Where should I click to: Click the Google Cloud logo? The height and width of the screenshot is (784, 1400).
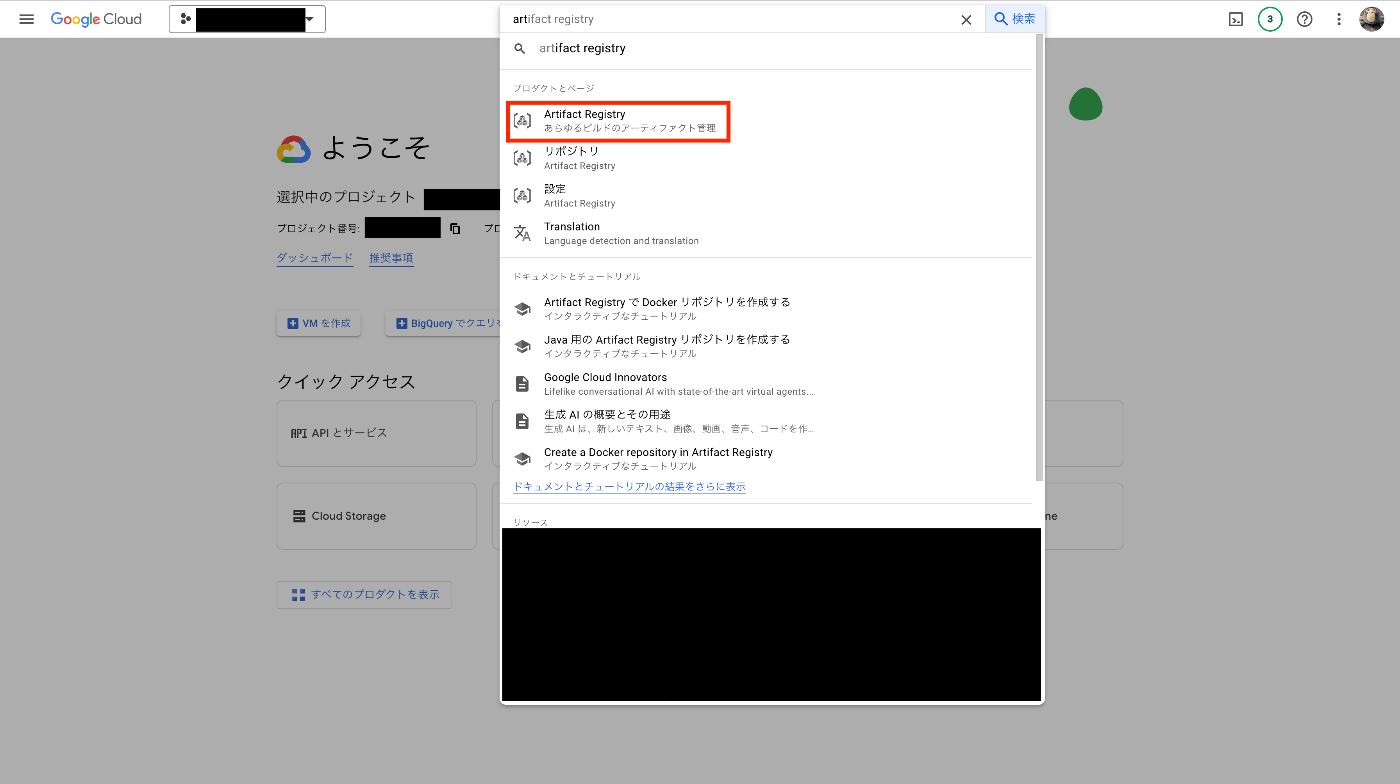(x=96, y=19)
